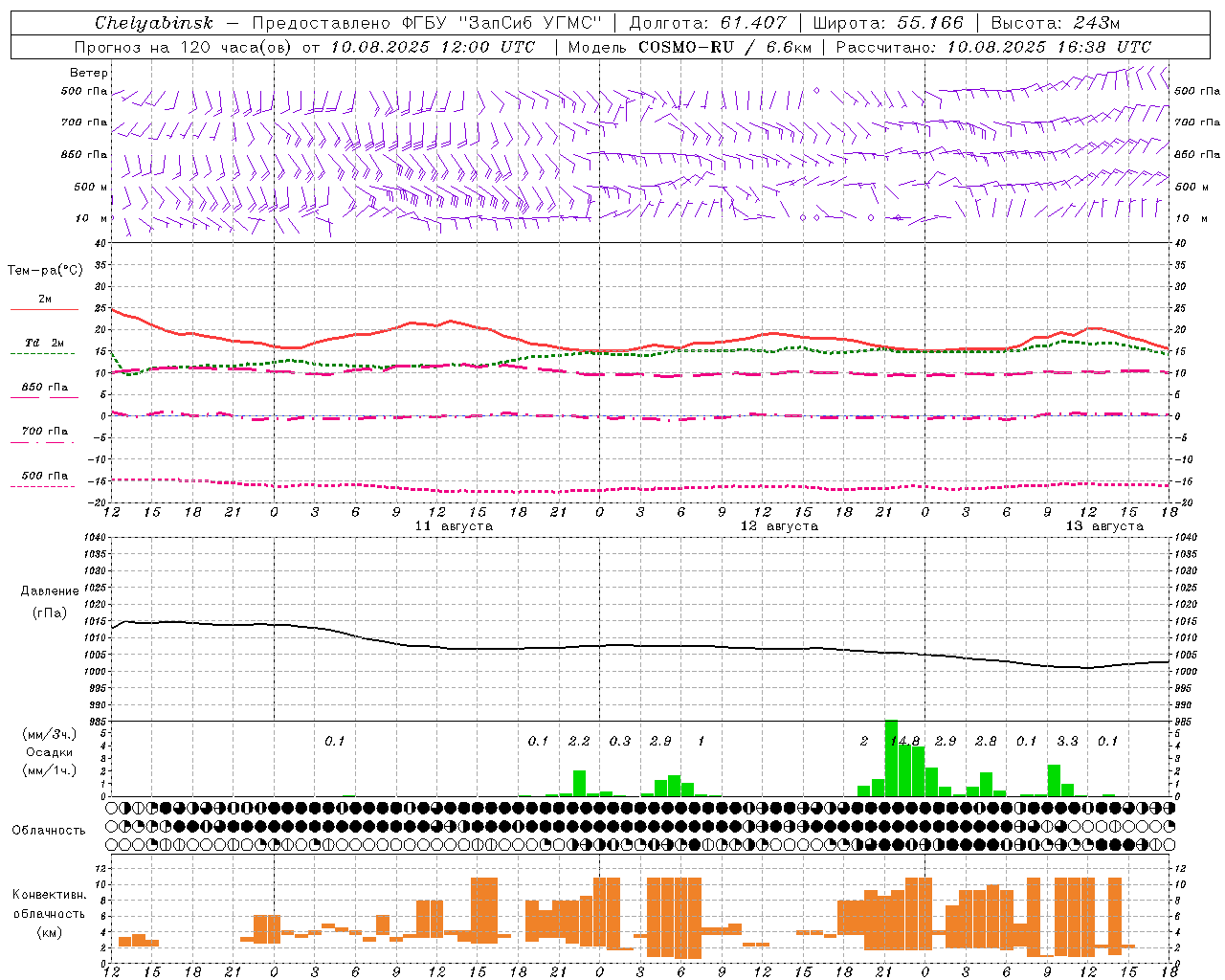Screen dimensions: 1225x980
Task: Click 1040 on the left pressure axis
Action: point(95,538)
